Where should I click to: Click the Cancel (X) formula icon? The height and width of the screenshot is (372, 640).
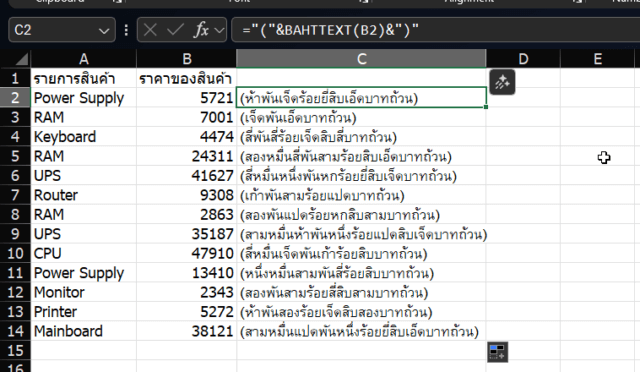click(150, 30)
